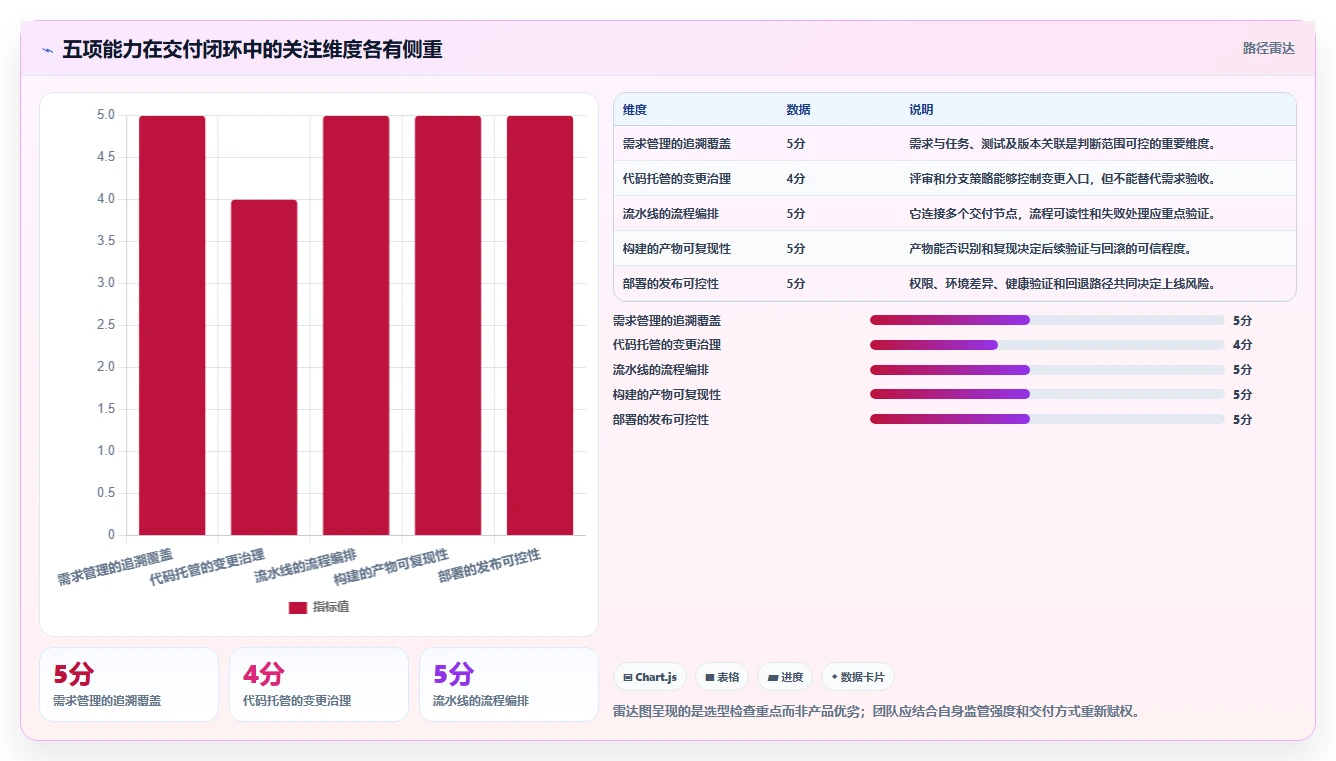Click the 部署的发布可控性 progress bar
This screenshot has width=1336, height=761.
pos(1047,419)
